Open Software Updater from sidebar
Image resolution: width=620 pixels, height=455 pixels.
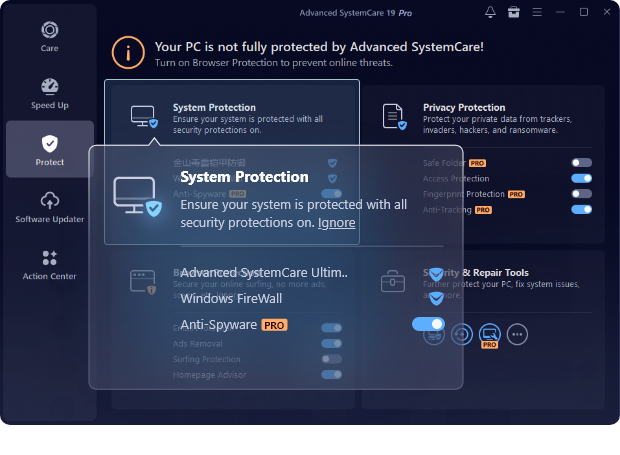49,207
